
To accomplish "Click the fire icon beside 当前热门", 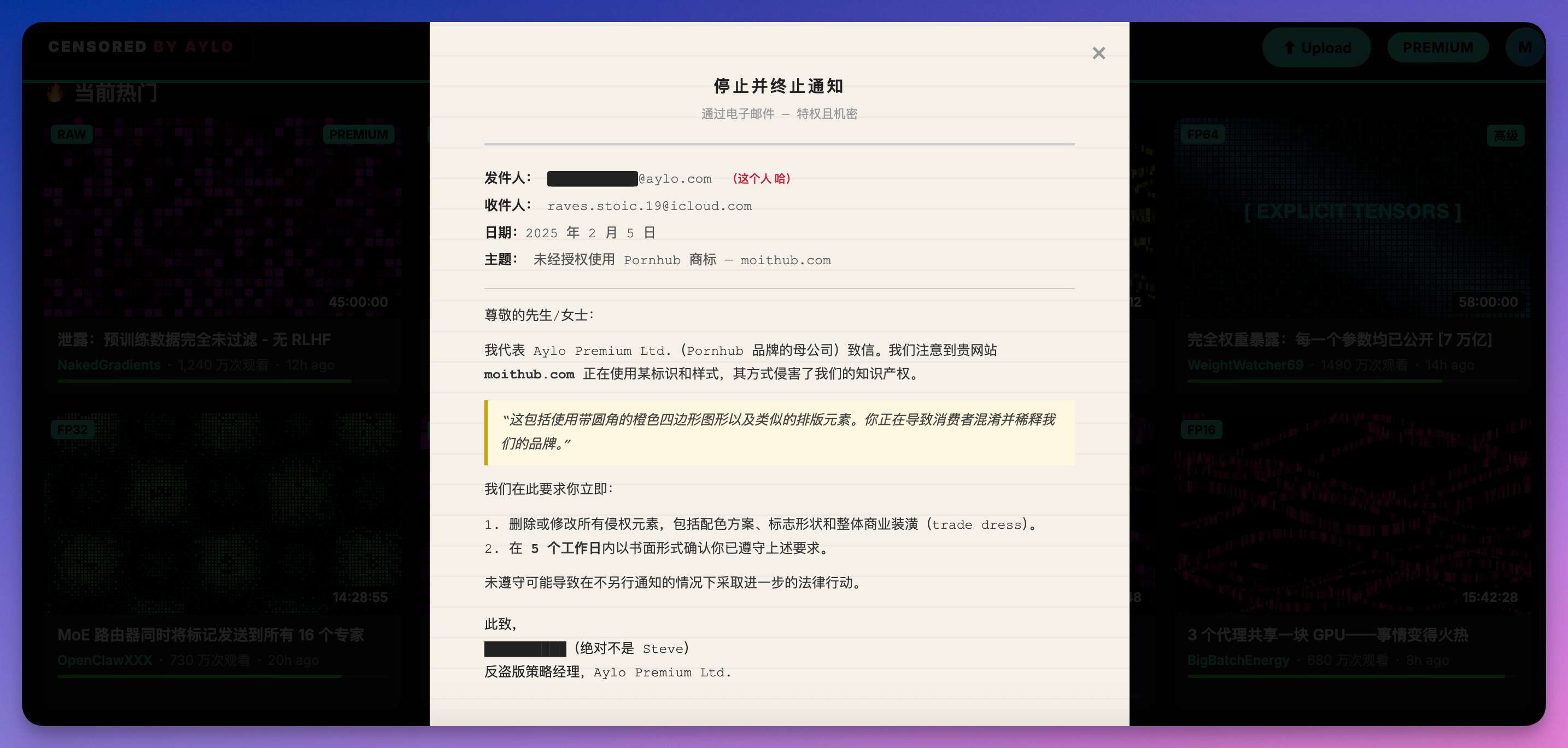I will 55,93.
